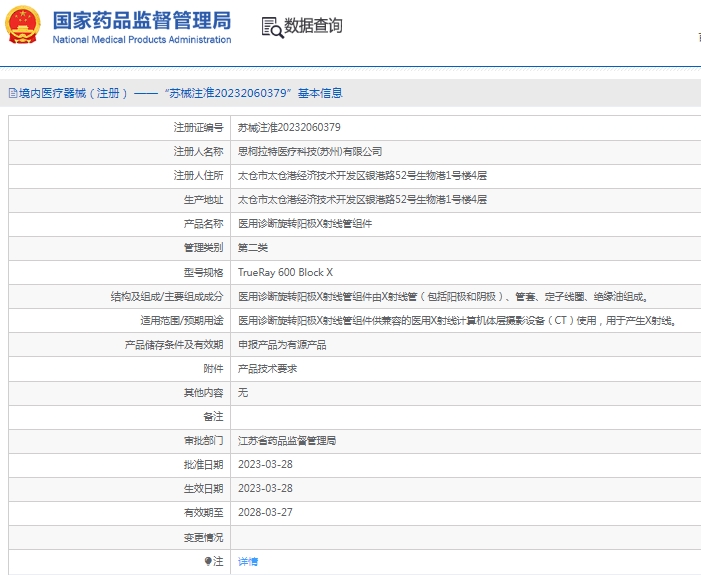Click the 有效期至 label
Screen dimensions: 701x575
[203, 513]
